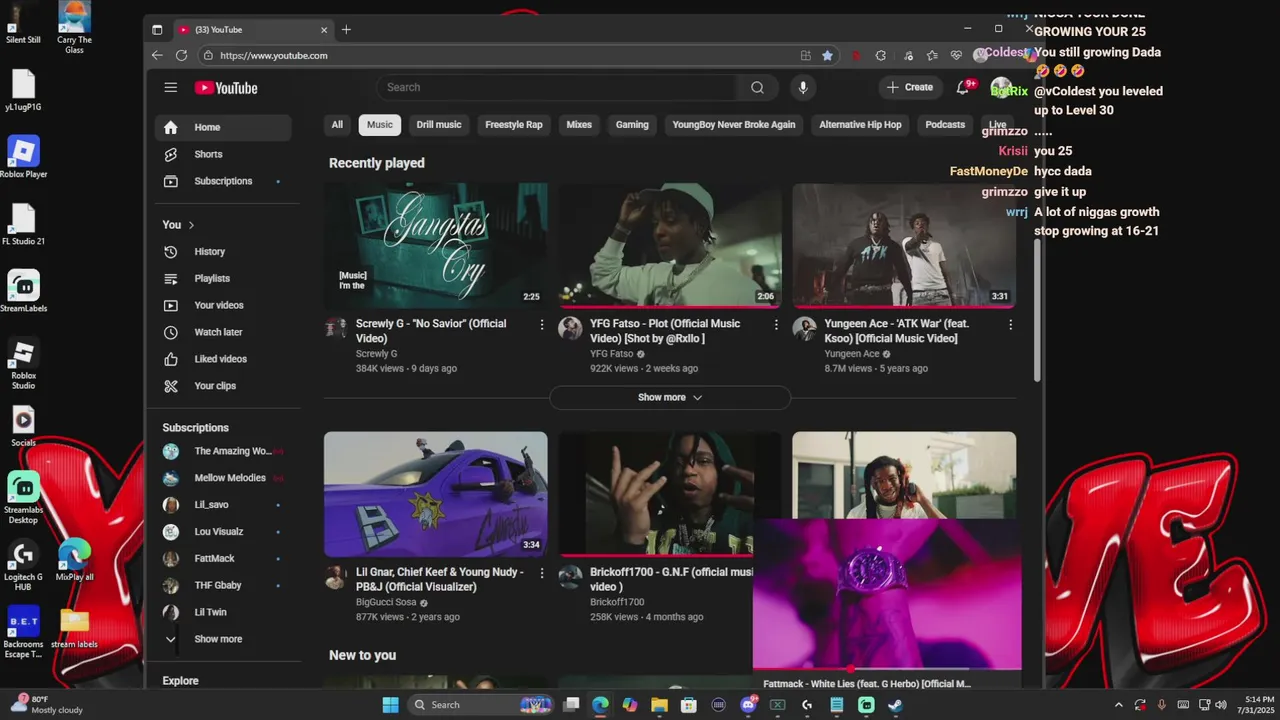Open more options for Screwly G video
Image resolution: width=1280 pixels, height=720 pixels.
542,325
